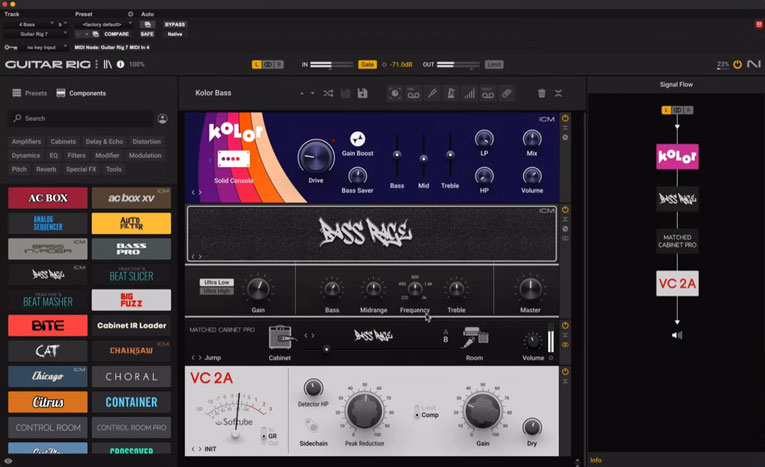Toggle the output Limit button
The width and height of the screenshot is (765, 467).
494,64
